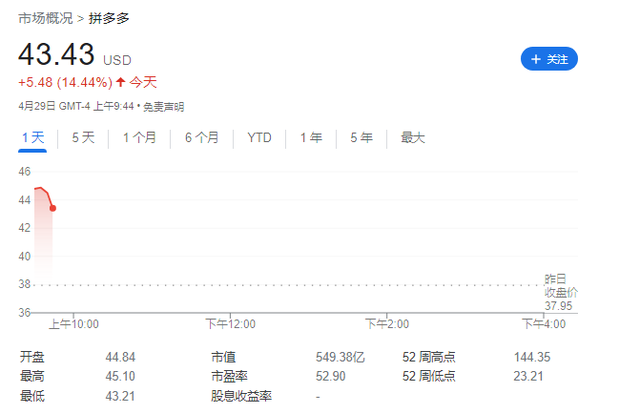This screenshot has width=640, height=413.
Task: Click the red current-price dot on chart
Action: click(53, 208)
